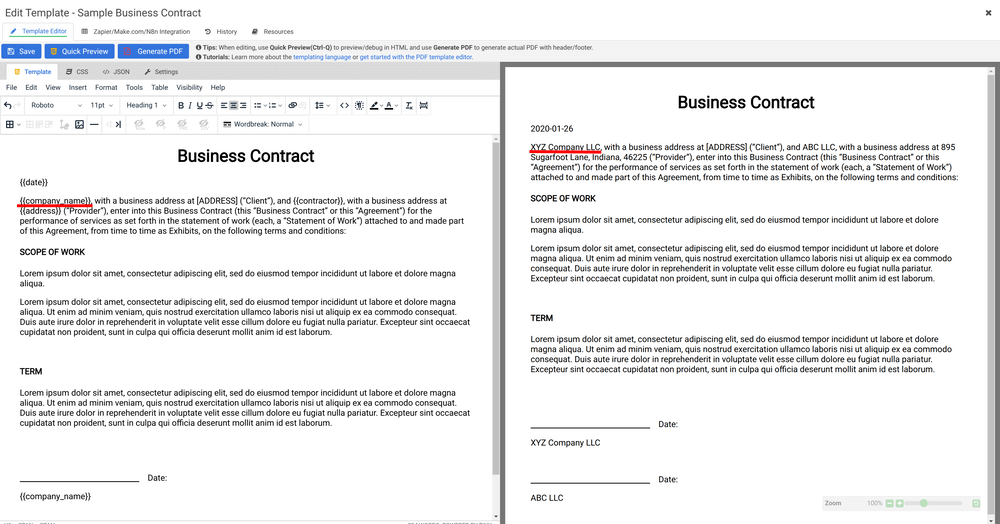Image resolution: width=1000 pixels, height=524 pixels.
Task: Open bullet list style dropdown arrow
Action: pos(264,105)
